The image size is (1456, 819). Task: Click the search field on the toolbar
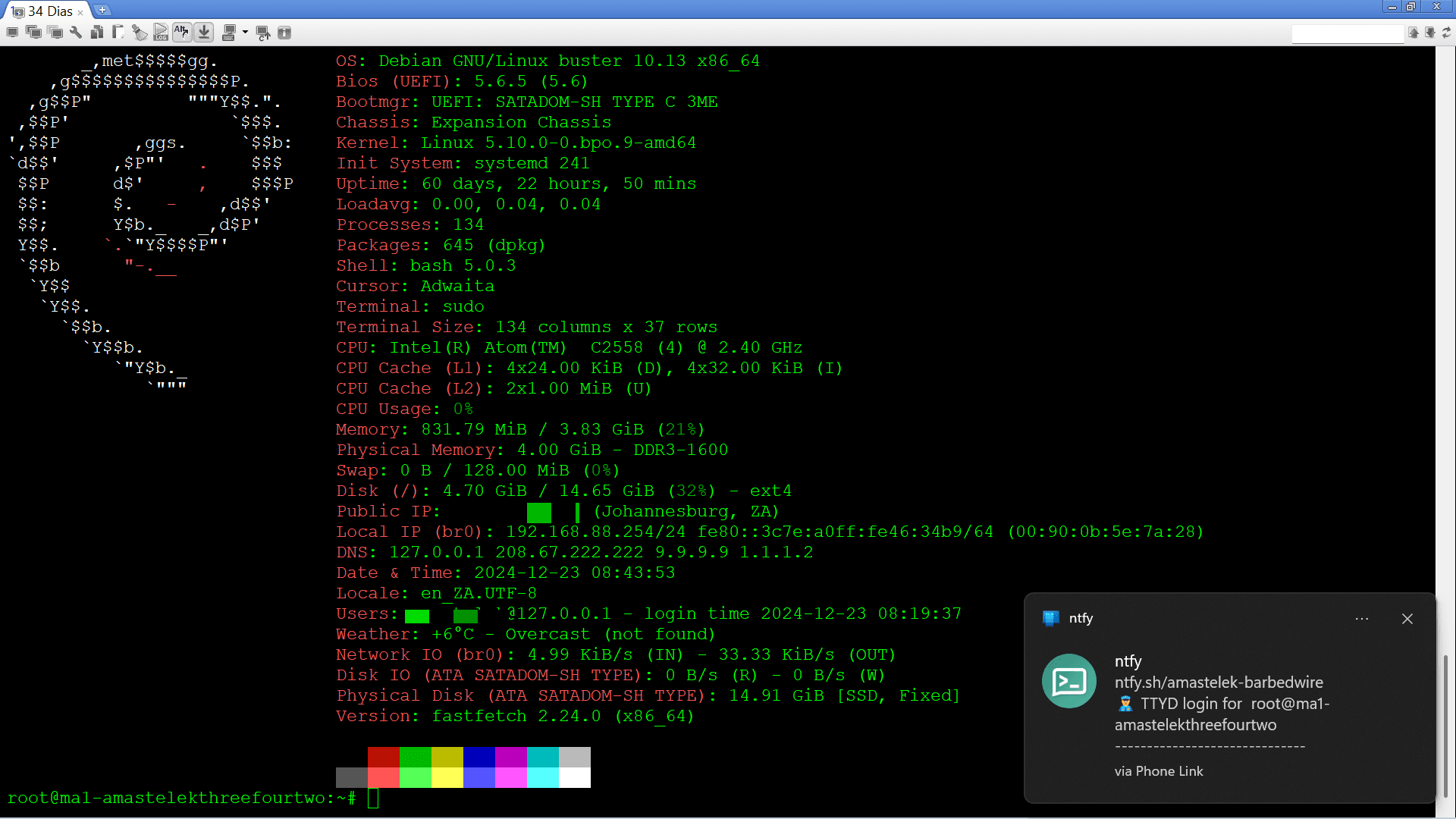[1348, 33]
